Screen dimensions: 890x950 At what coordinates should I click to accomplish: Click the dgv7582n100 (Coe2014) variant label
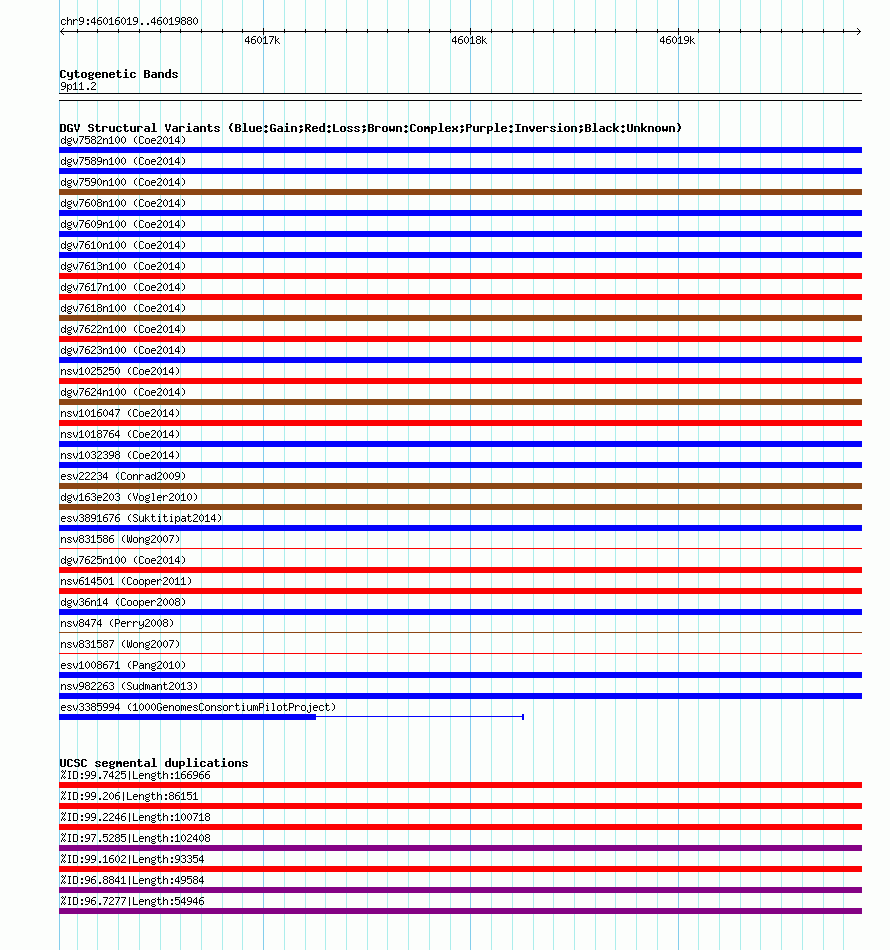click(123, 141)
